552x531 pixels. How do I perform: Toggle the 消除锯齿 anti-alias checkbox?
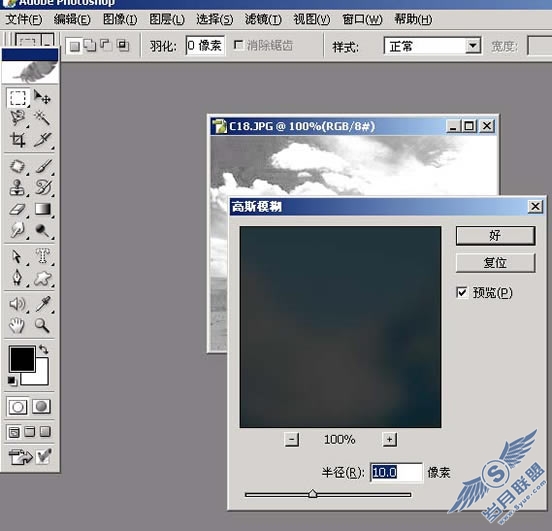click(238, 45)
